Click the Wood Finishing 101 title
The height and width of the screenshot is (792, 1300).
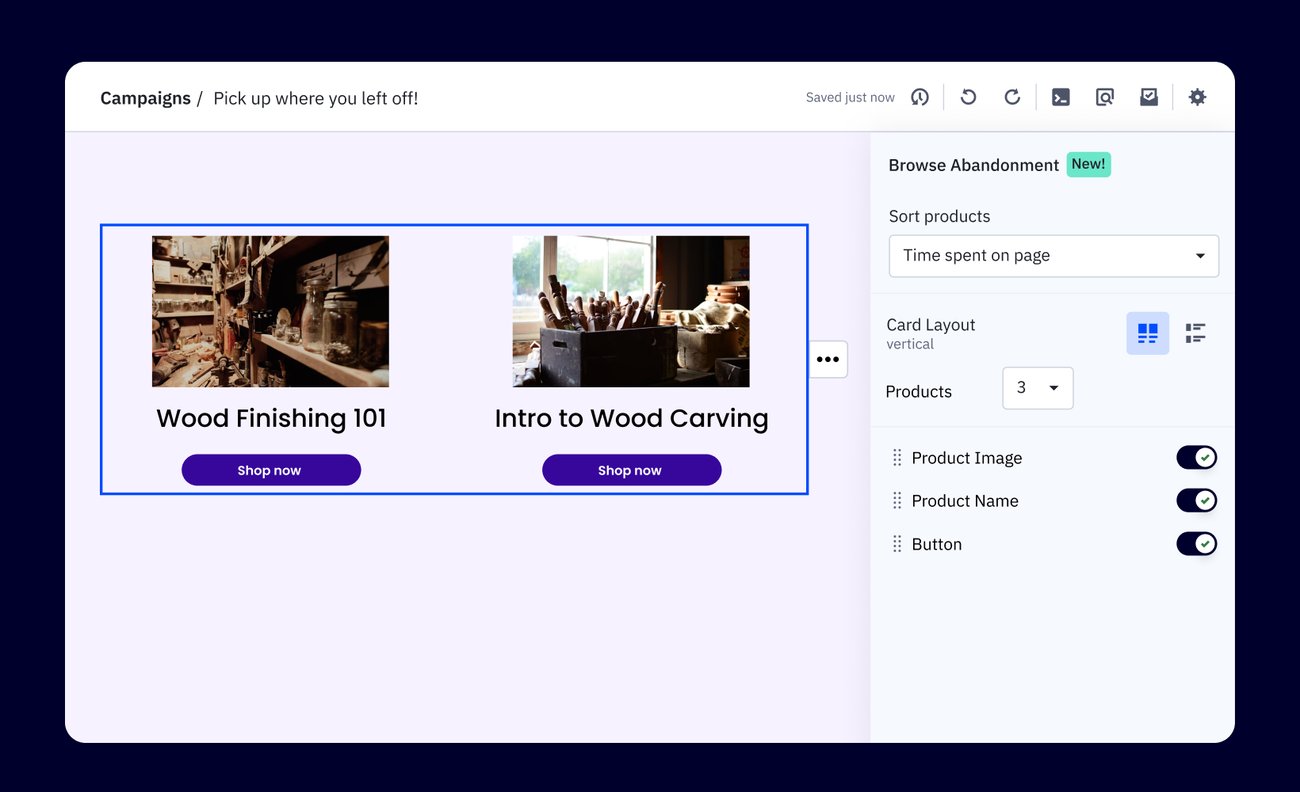271,418
